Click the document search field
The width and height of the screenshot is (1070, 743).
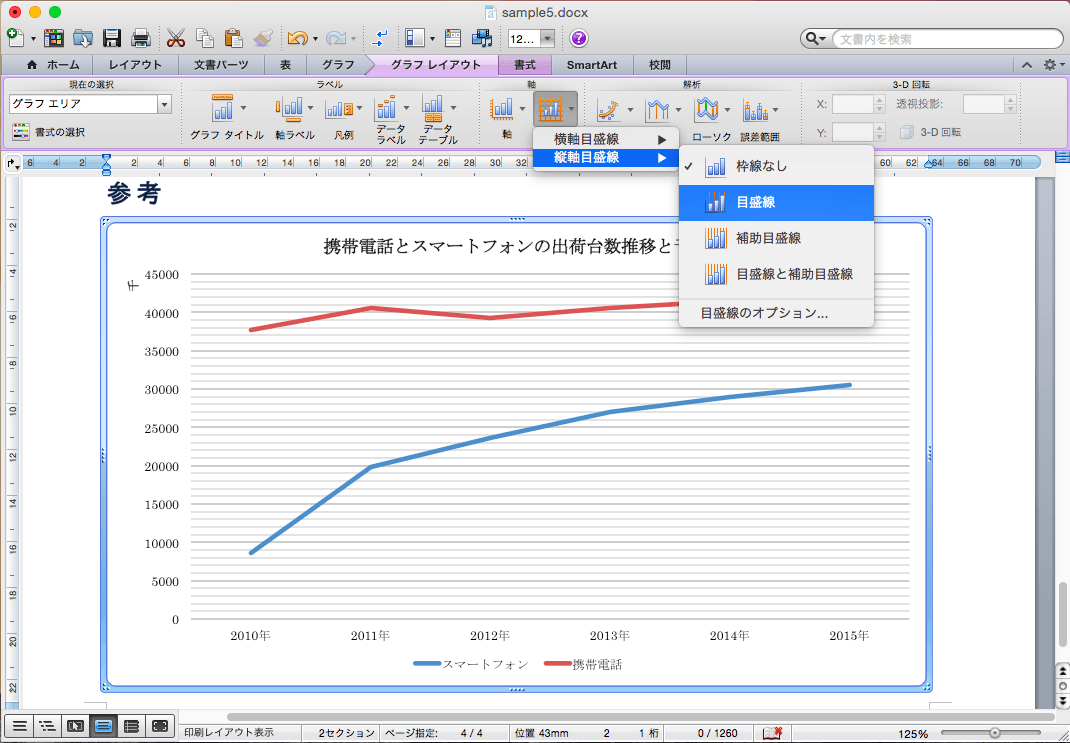(947, 39)
